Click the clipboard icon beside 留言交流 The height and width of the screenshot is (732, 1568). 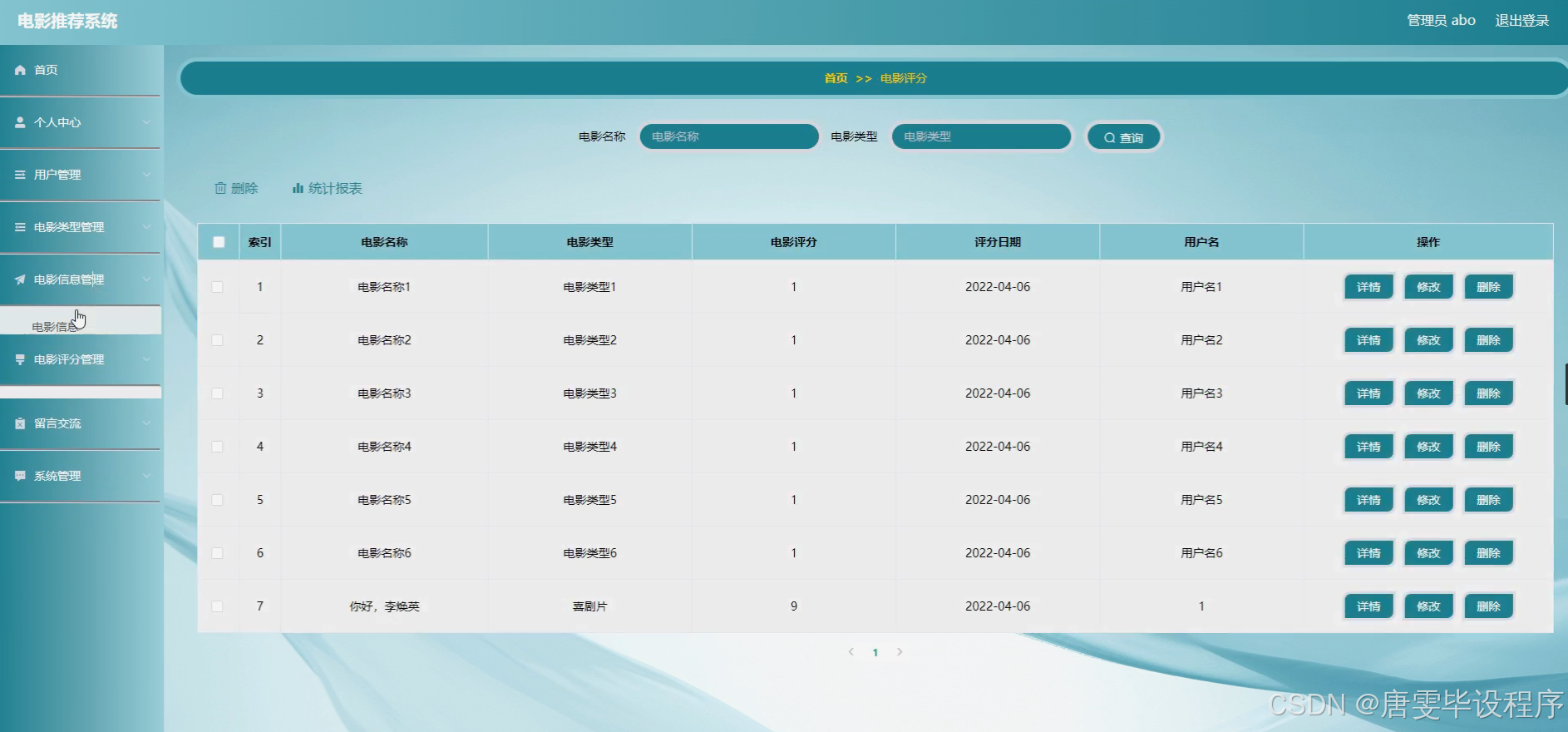pyautogui.click(x=20, y=423)
